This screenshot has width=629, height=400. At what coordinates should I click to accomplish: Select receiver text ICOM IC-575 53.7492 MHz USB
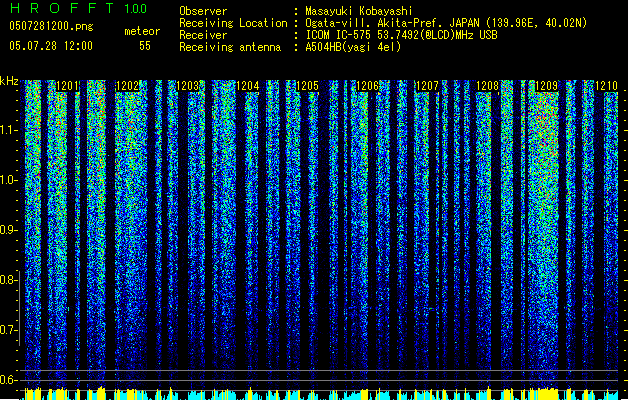[401, 35]
